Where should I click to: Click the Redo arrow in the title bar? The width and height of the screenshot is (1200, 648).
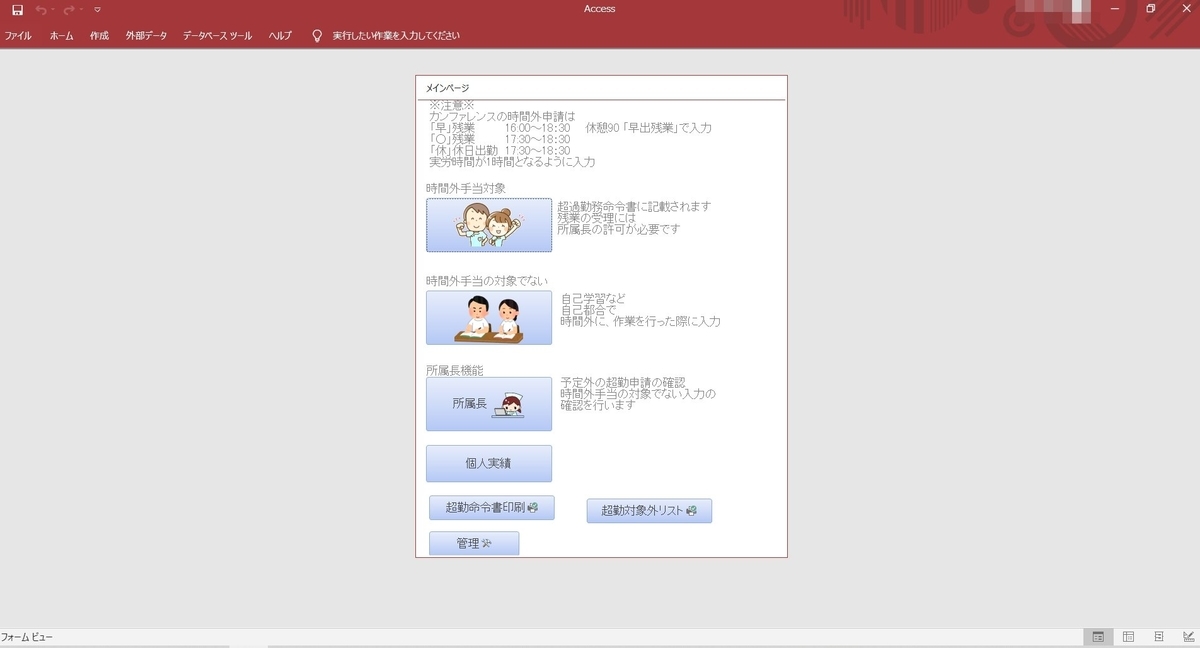coord(68,9)
